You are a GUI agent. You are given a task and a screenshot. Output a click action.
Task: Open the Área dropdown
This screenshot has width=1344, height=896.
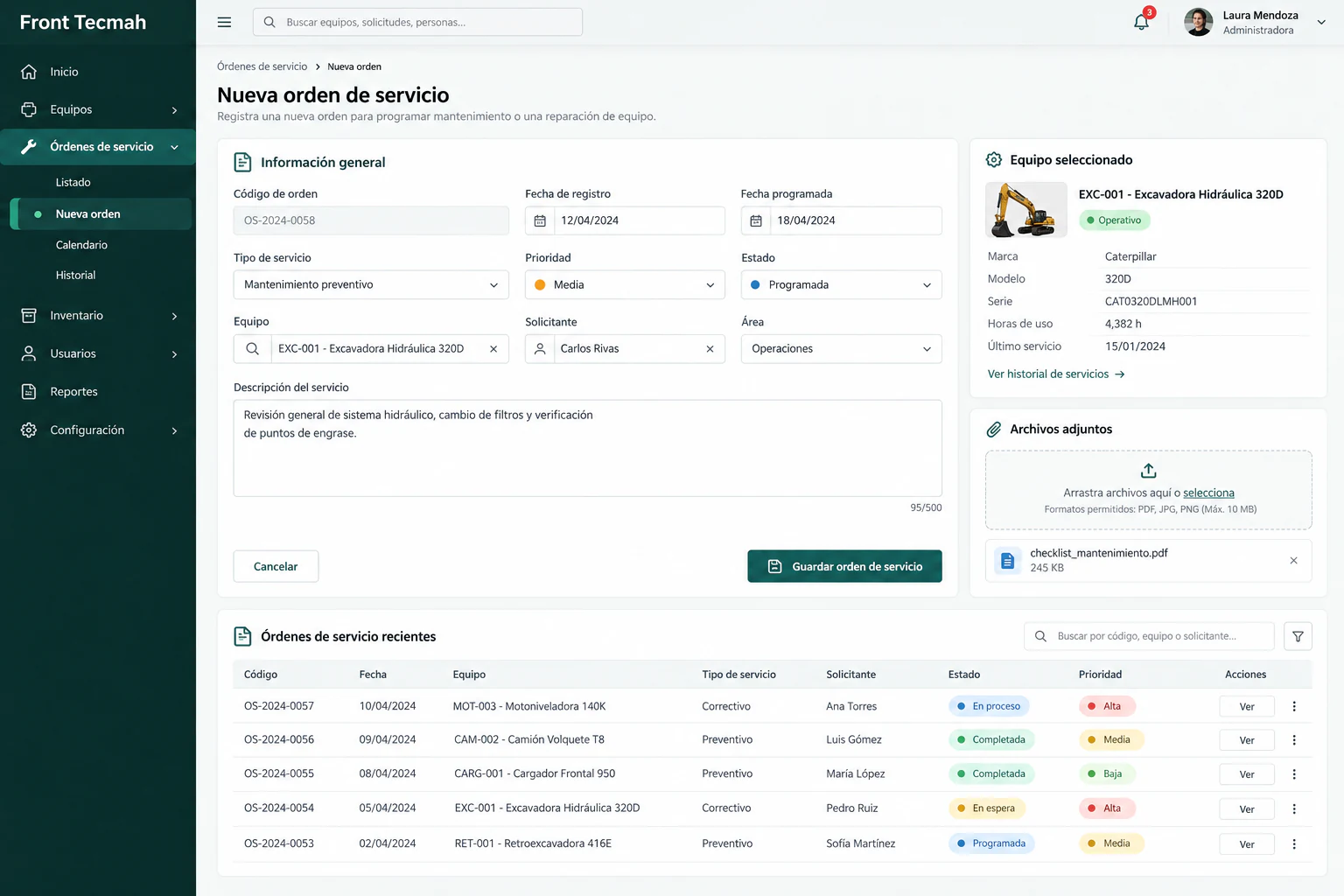coord(841,348)
